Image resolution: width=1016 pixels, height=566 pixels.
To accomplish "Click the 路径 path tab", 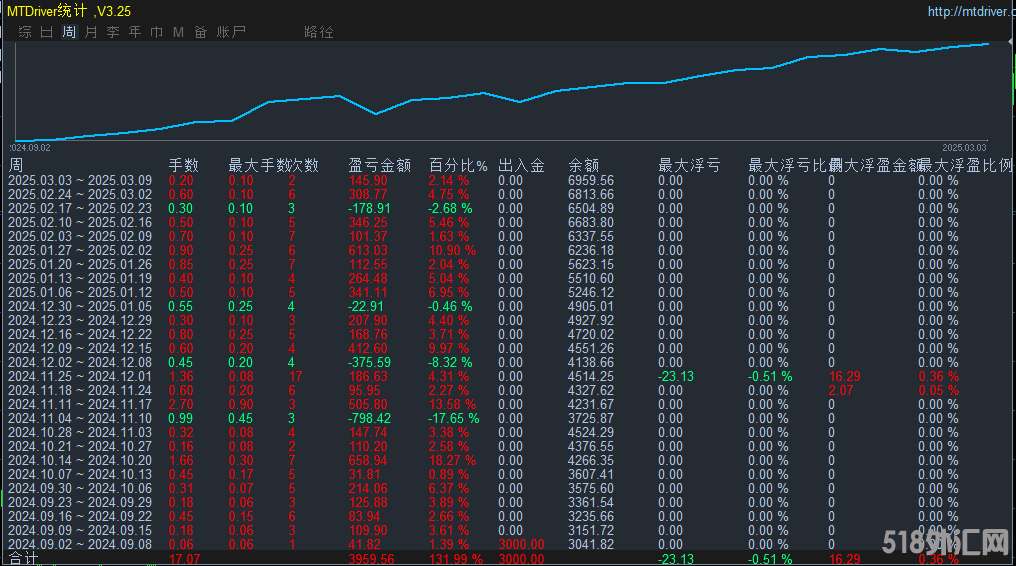I will coord(319,32).
